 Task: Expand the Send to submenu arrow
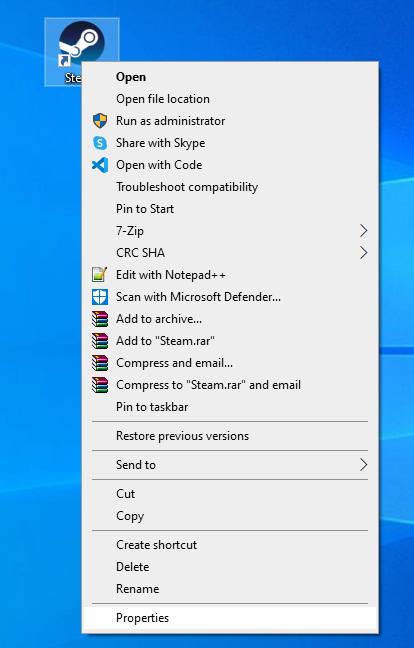[363, 465]
